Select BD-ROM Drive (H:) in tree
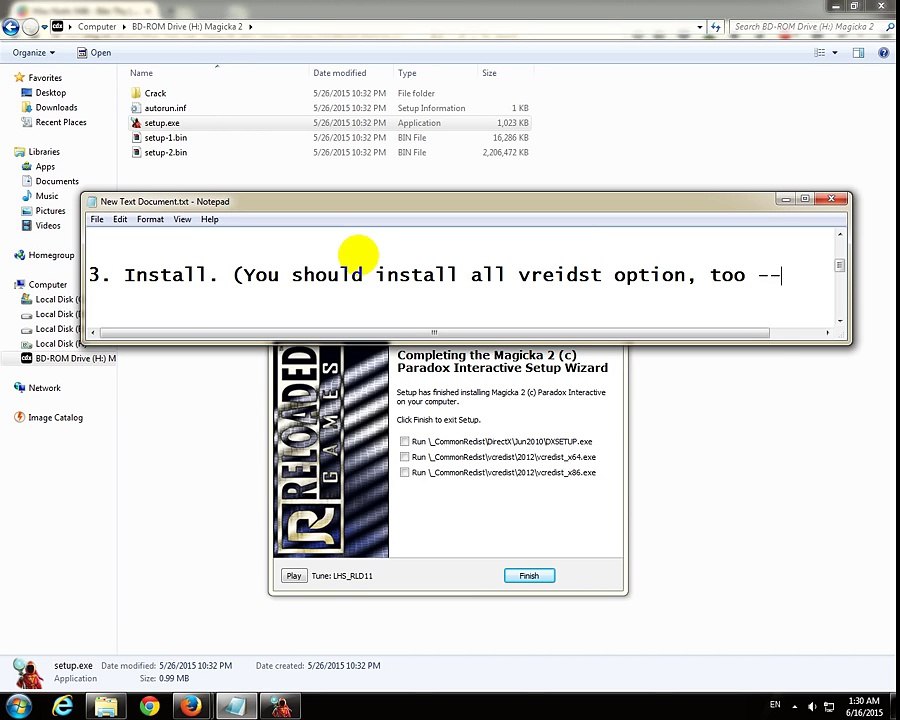The height and width of the screenshot is (720, 900). click(x=75, y=358)
